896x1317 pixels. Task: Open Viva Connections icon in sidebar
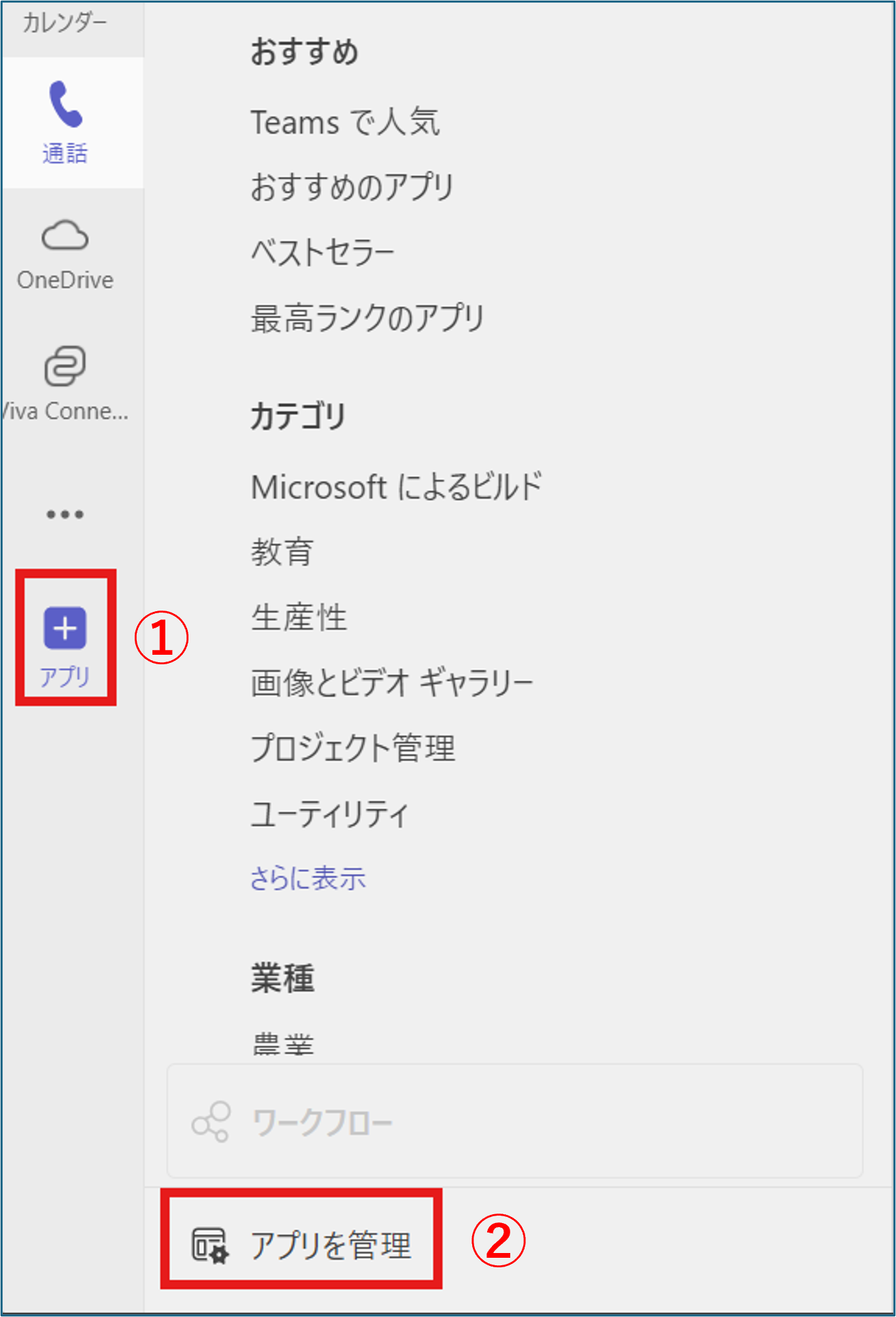coord(65,366)
